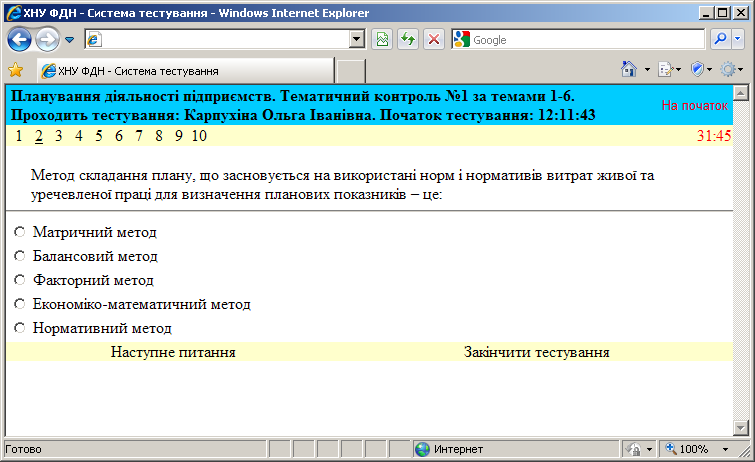Go to question 2
The width and height of the screenshot is (755, 462).
coord(39,136)
